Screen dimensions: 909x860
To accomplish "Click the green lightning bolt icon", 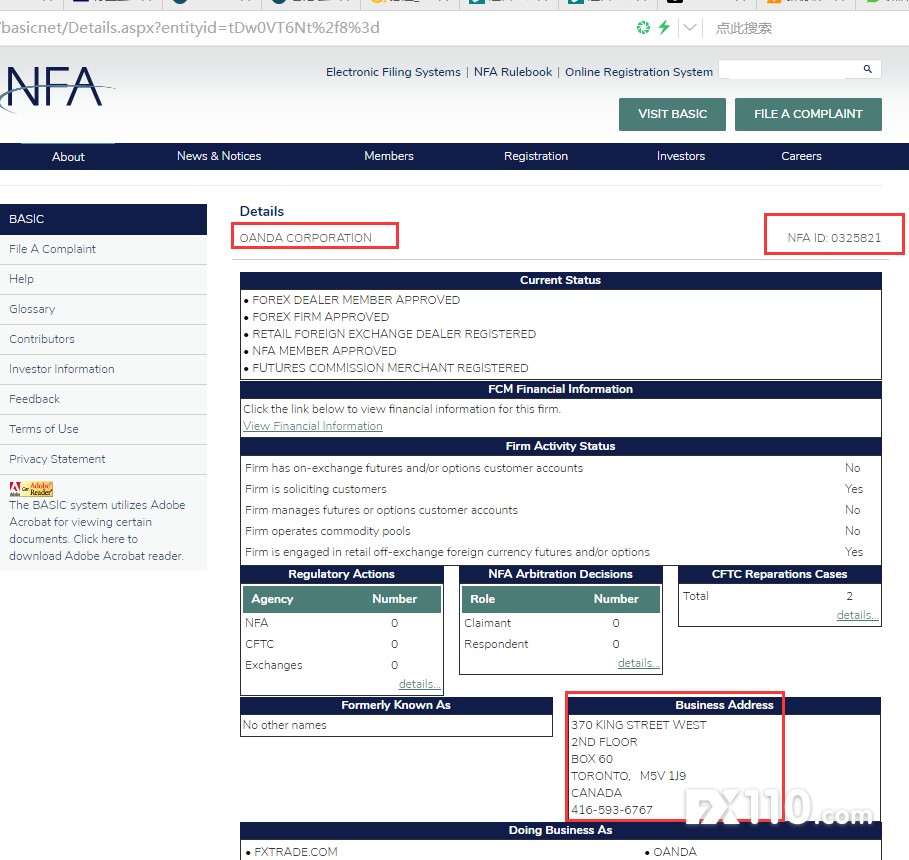I will [x=663, y=28].
